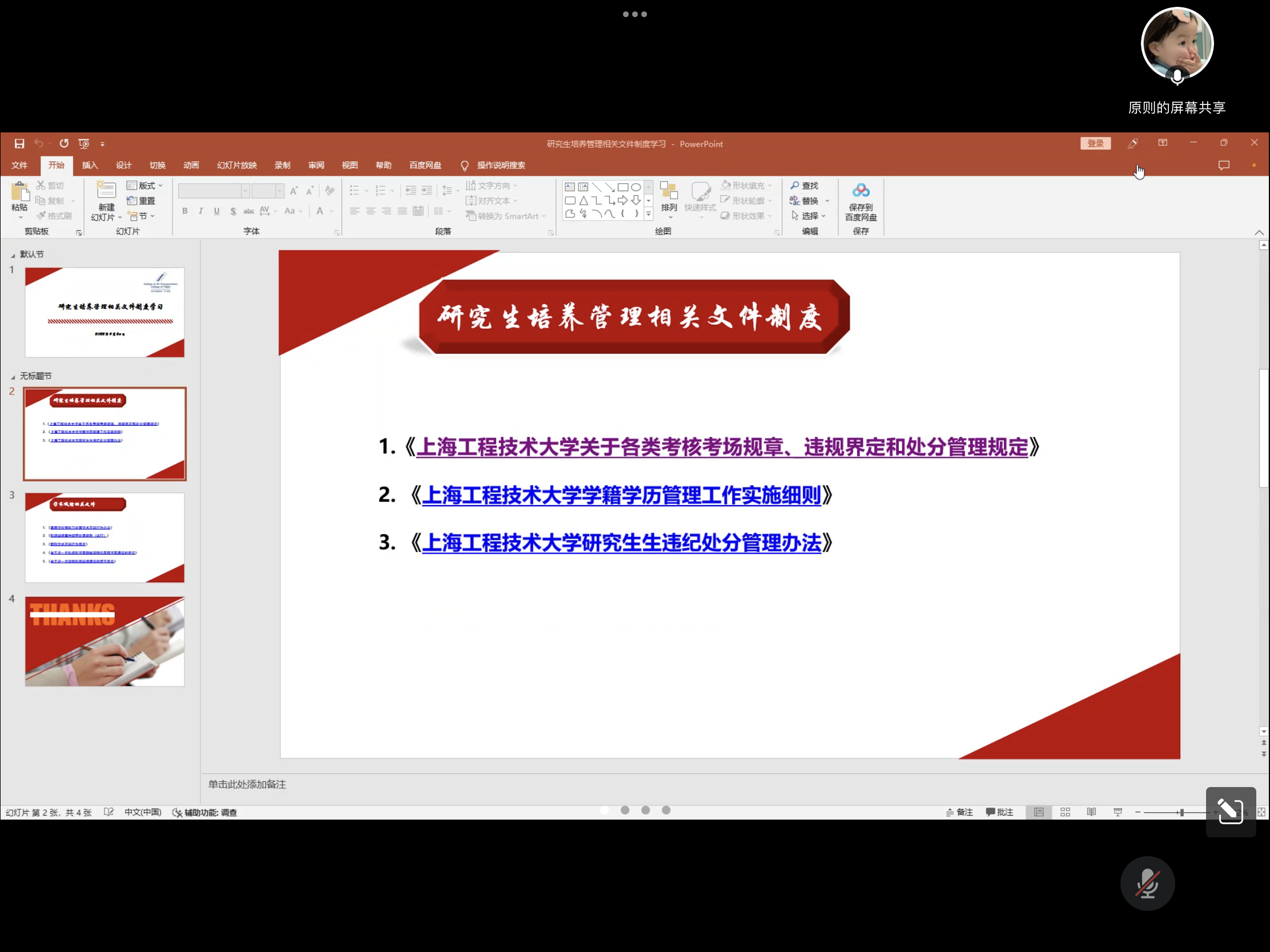Open the Insert (插入) tab
The image size is (1270, 952).
[x=90, y=166]
